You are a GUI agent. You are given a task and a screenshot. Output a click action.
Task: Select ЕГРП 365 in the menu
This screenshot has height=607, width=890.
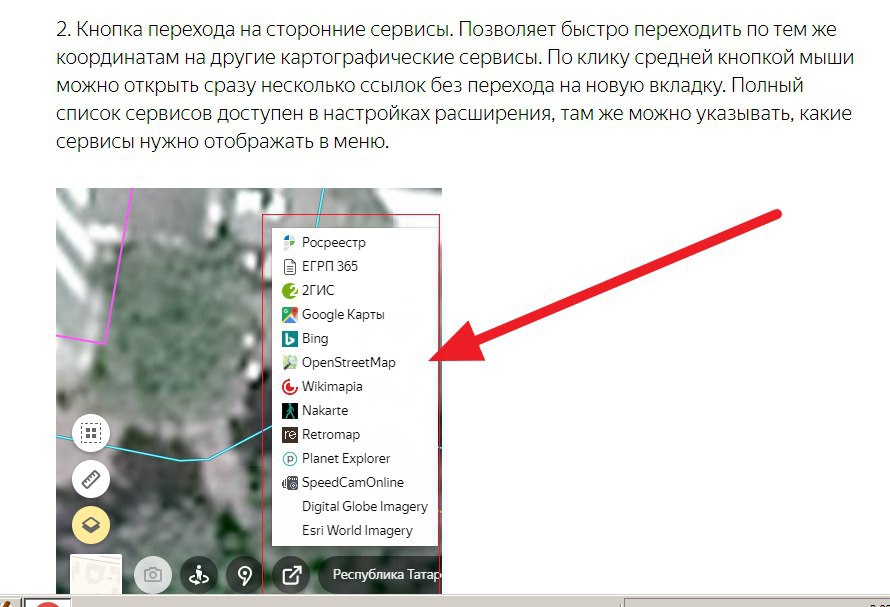click(355, 266)
